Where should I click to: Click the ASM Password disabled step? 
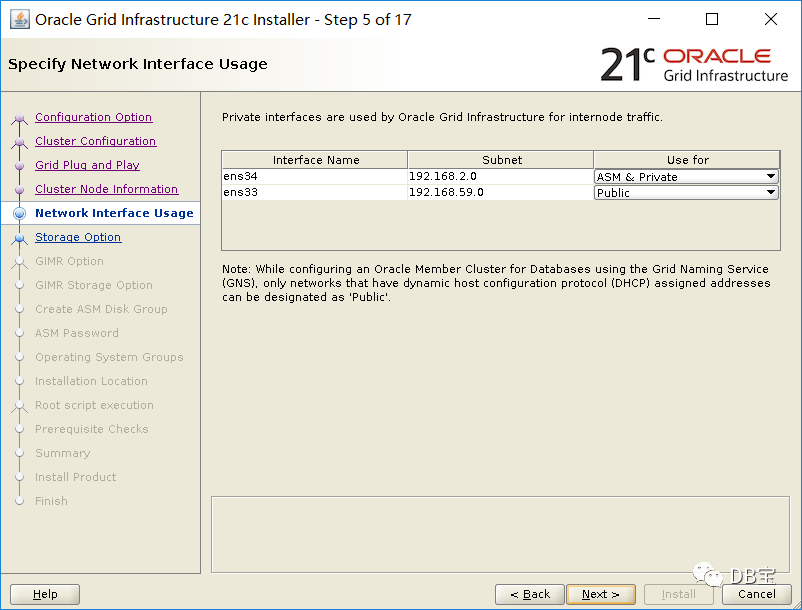pos(77,333)
